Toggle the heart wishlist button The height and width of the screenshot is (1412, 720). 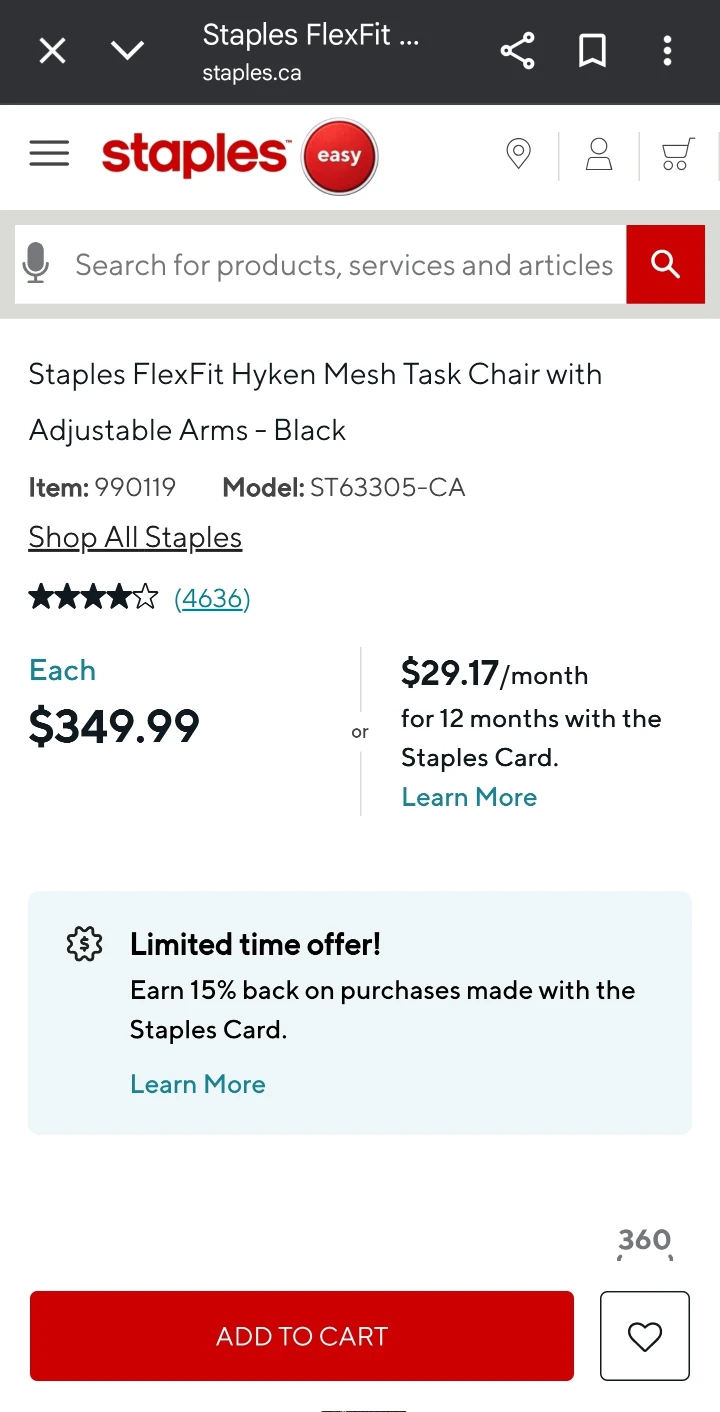point(645,1336)
